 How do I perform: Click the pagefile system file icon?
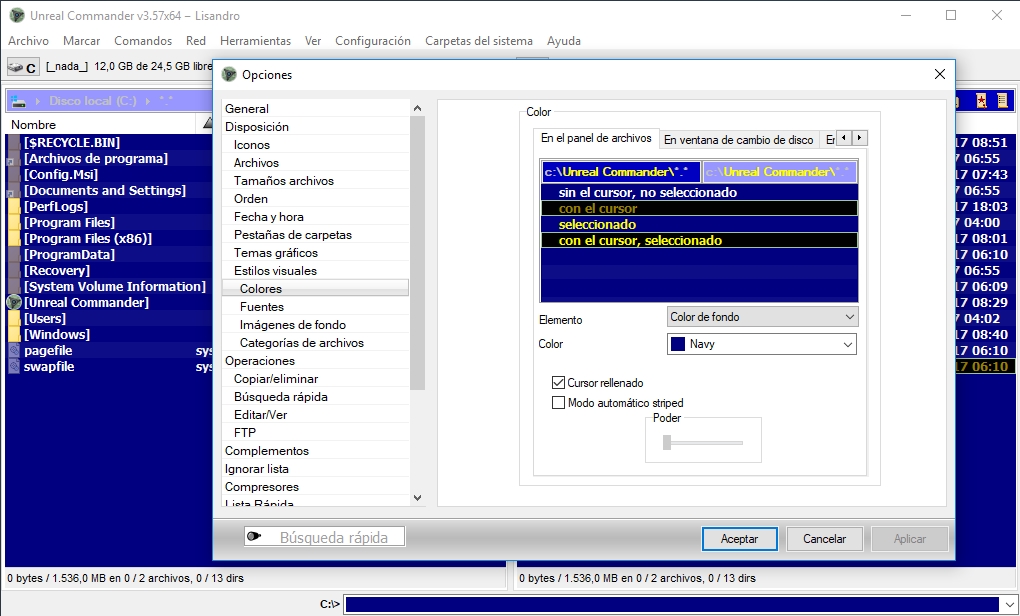pos(14,351)
